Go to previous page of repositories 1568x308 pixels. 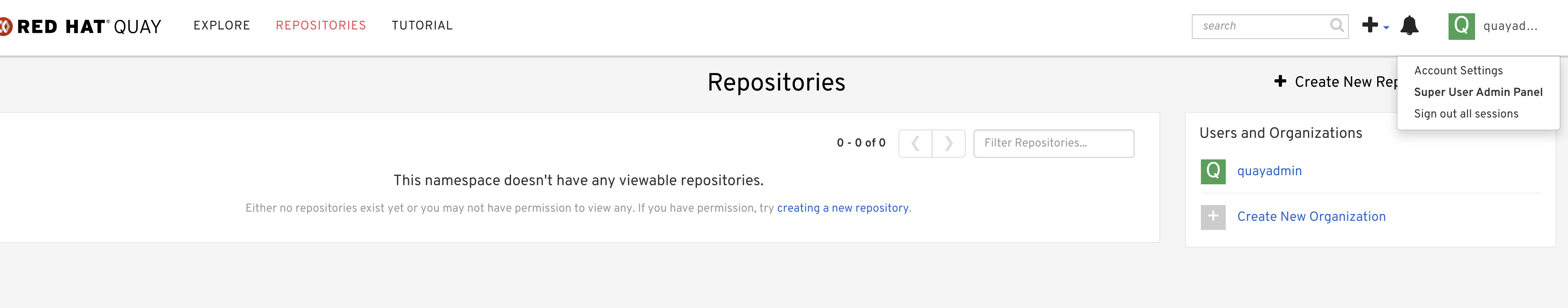tap(915, 144)
